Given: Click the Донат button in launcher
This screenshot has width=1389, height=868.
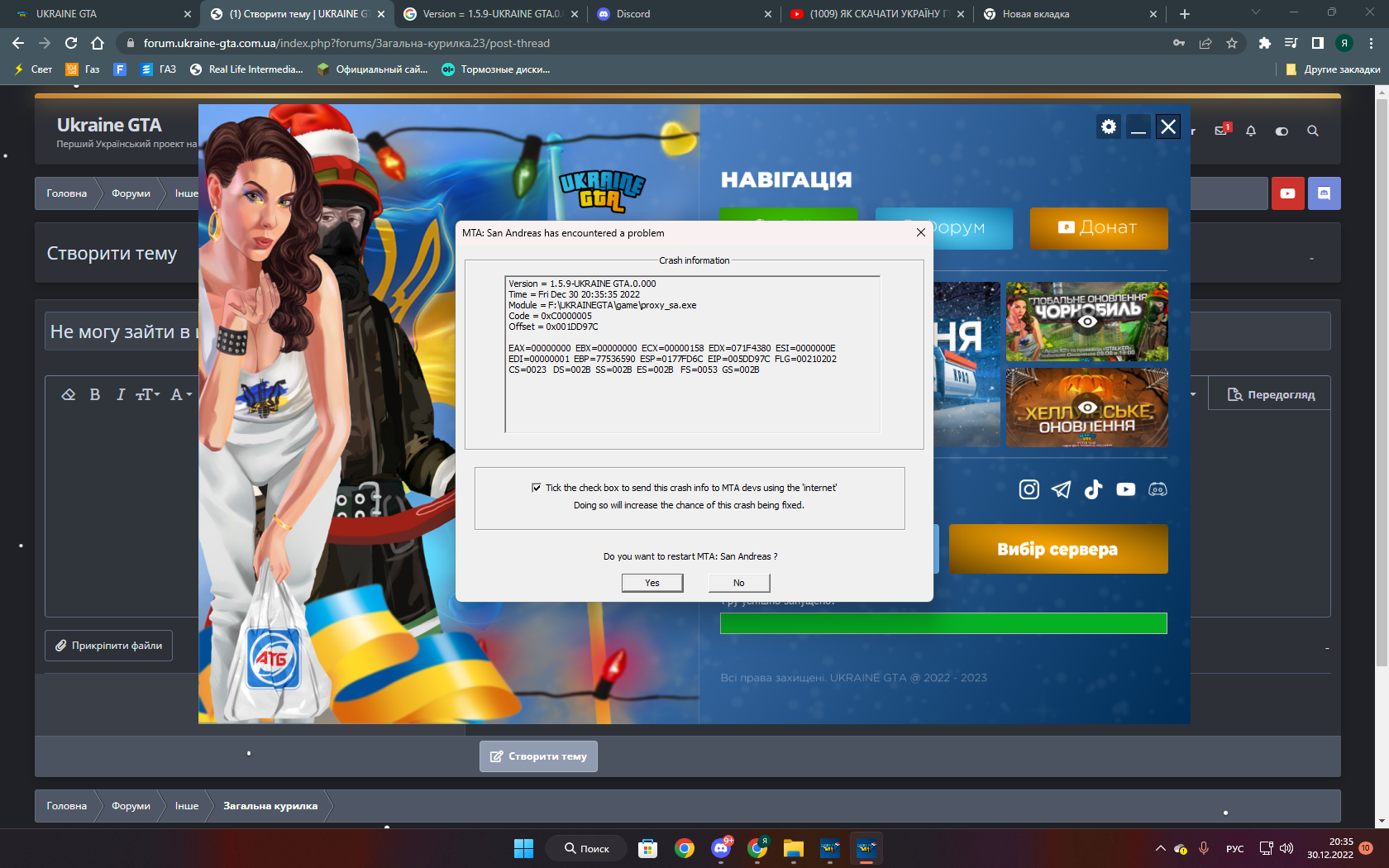Looking at the screenshot, I should coord(1099,227).
